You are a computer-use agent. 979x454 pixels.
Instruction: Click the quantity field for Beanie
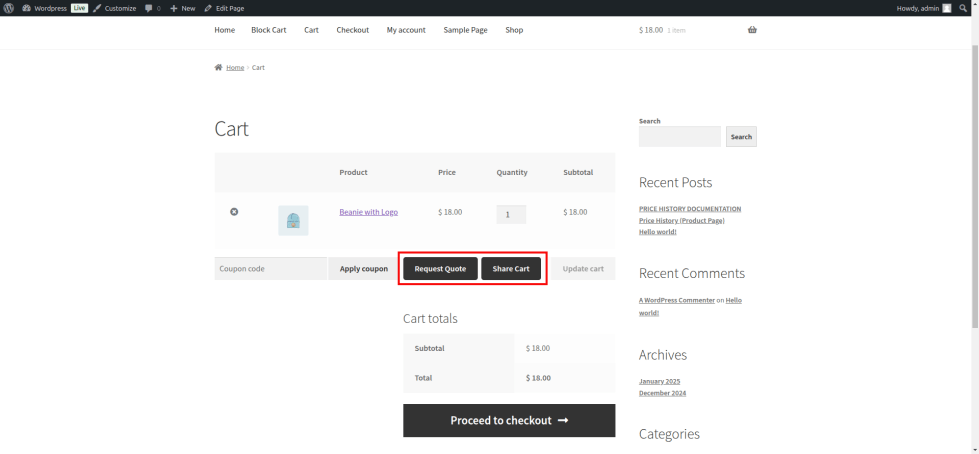tap(511, 215)
